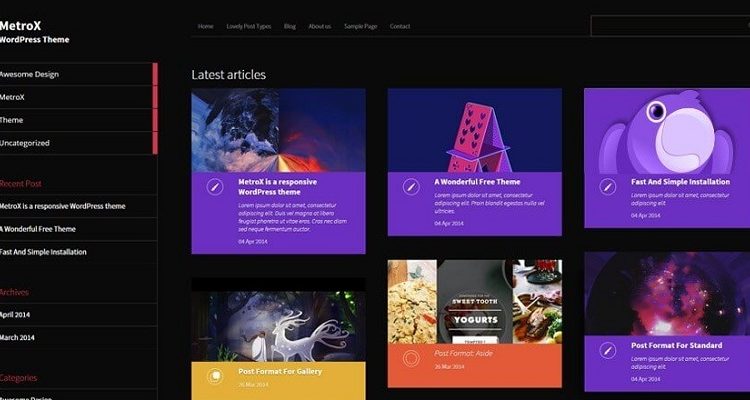This screenshot has width=750, height=400.
Task: Click MetroX site title
Action: (x=21, y=26)
